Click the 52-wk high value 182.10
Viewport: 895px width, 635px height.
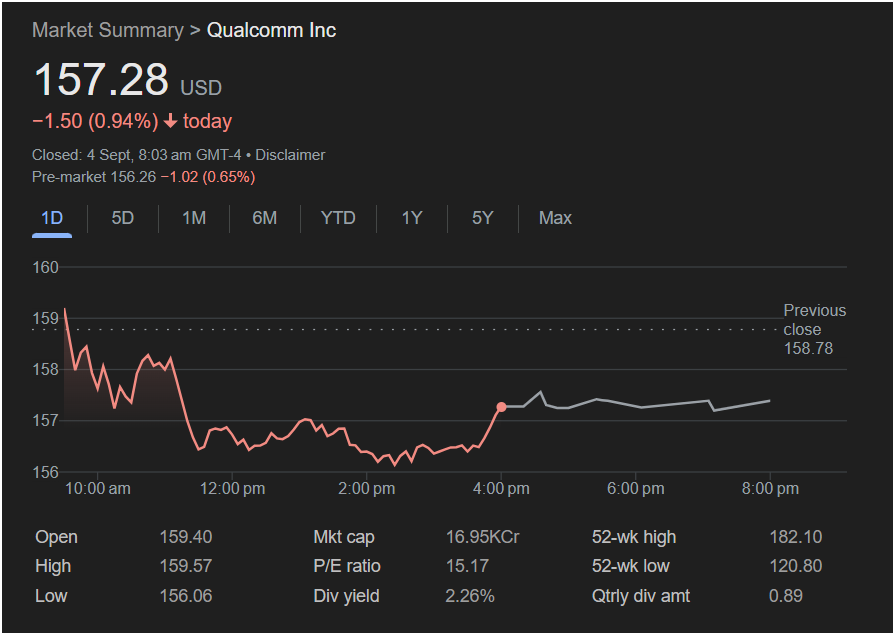pyautogui.click(x=796, y=537)
